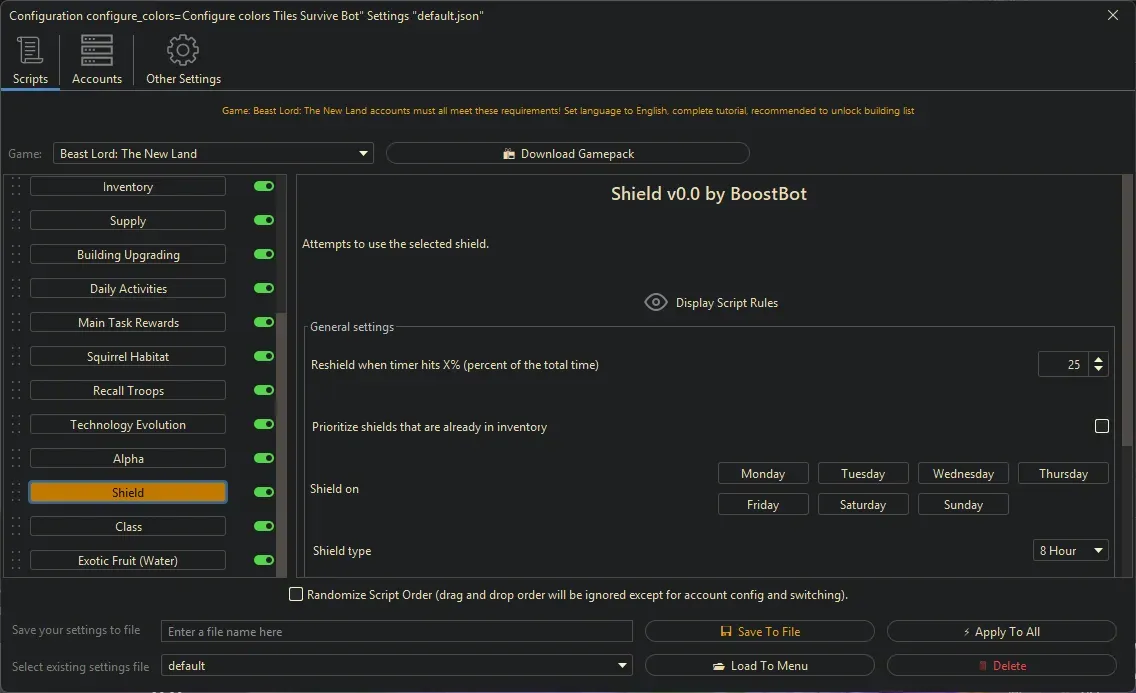Open the Scripts tab icon

tap(30, 51)
